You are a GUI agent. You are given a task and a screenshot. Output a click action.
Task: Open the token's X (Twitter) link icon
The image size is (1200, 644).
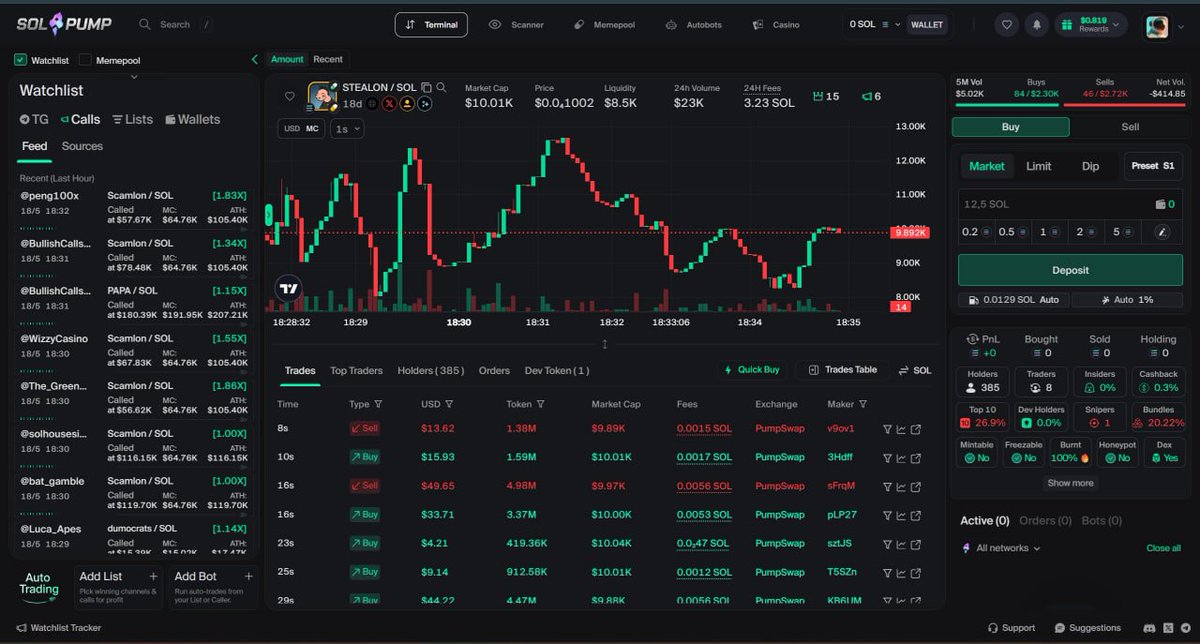point(390,103)
